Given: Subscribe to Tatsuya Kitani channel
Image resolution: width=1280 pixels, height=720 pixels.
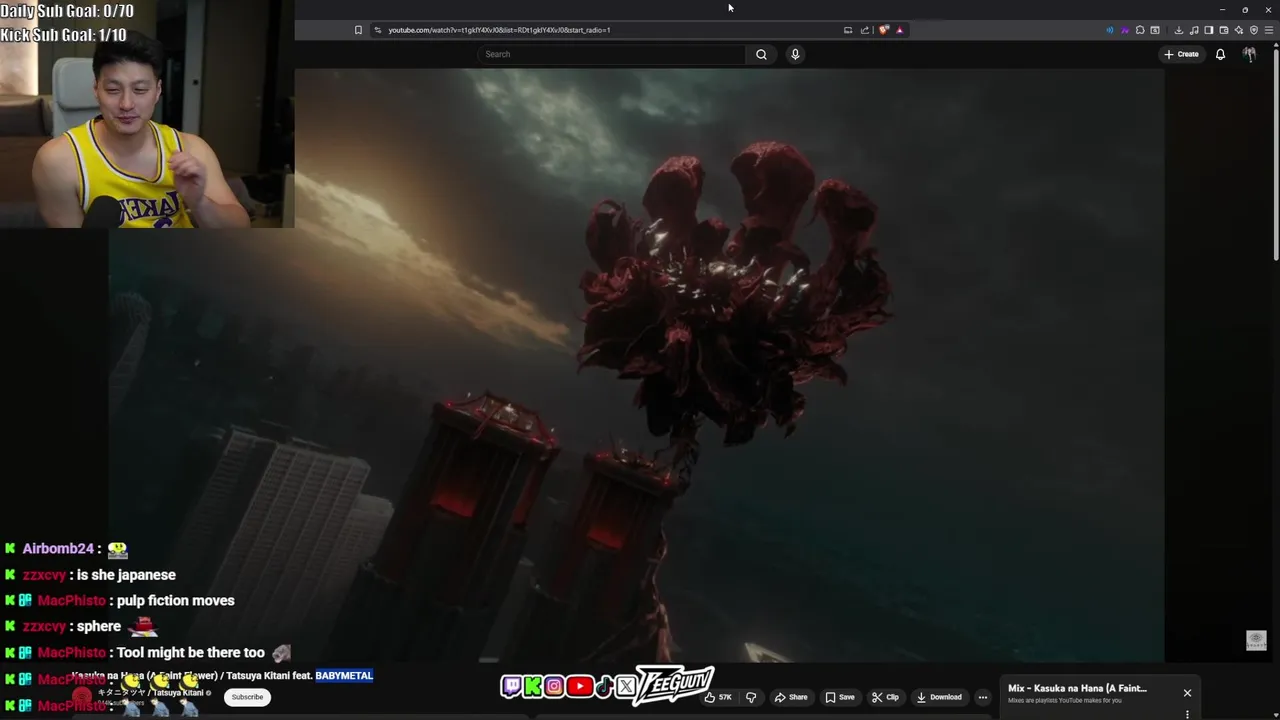Looking at the screenshot, I should pyautogui.click(x=247, y=697).
